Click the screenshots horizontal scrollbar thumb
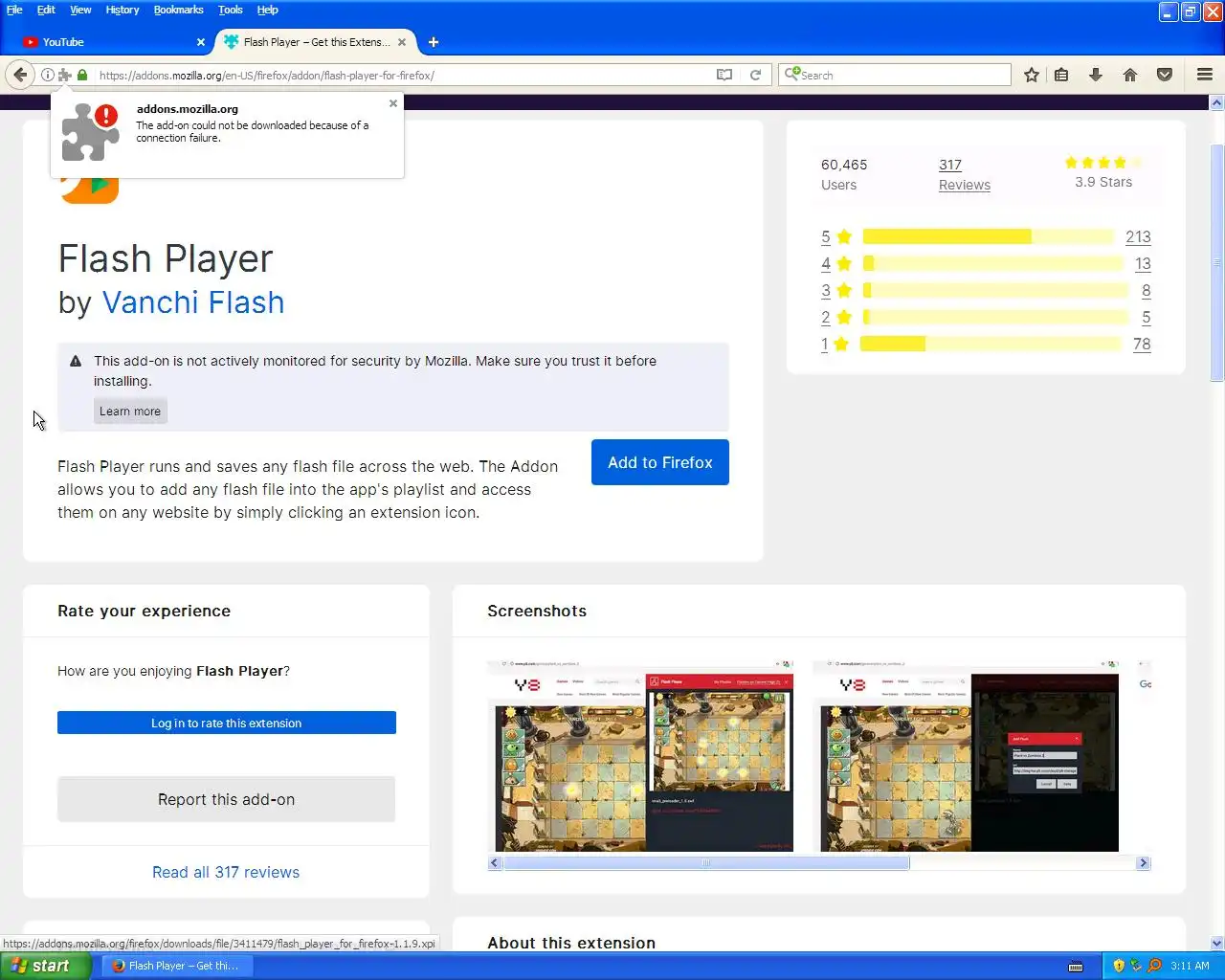The width and height of the screenshot is (1225, 980). coord(706,863)
